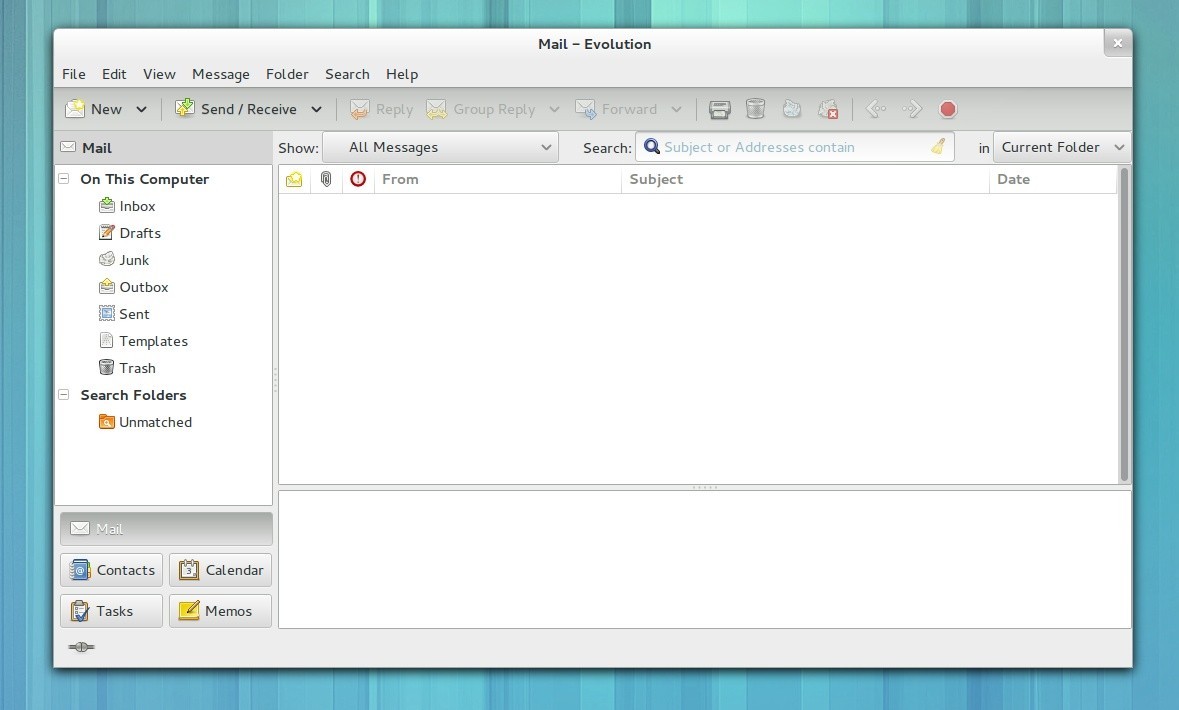The height and width of the screenshot is (710, 1179).
Task: Switch to the Tasks view
Action: click(111, 611)
